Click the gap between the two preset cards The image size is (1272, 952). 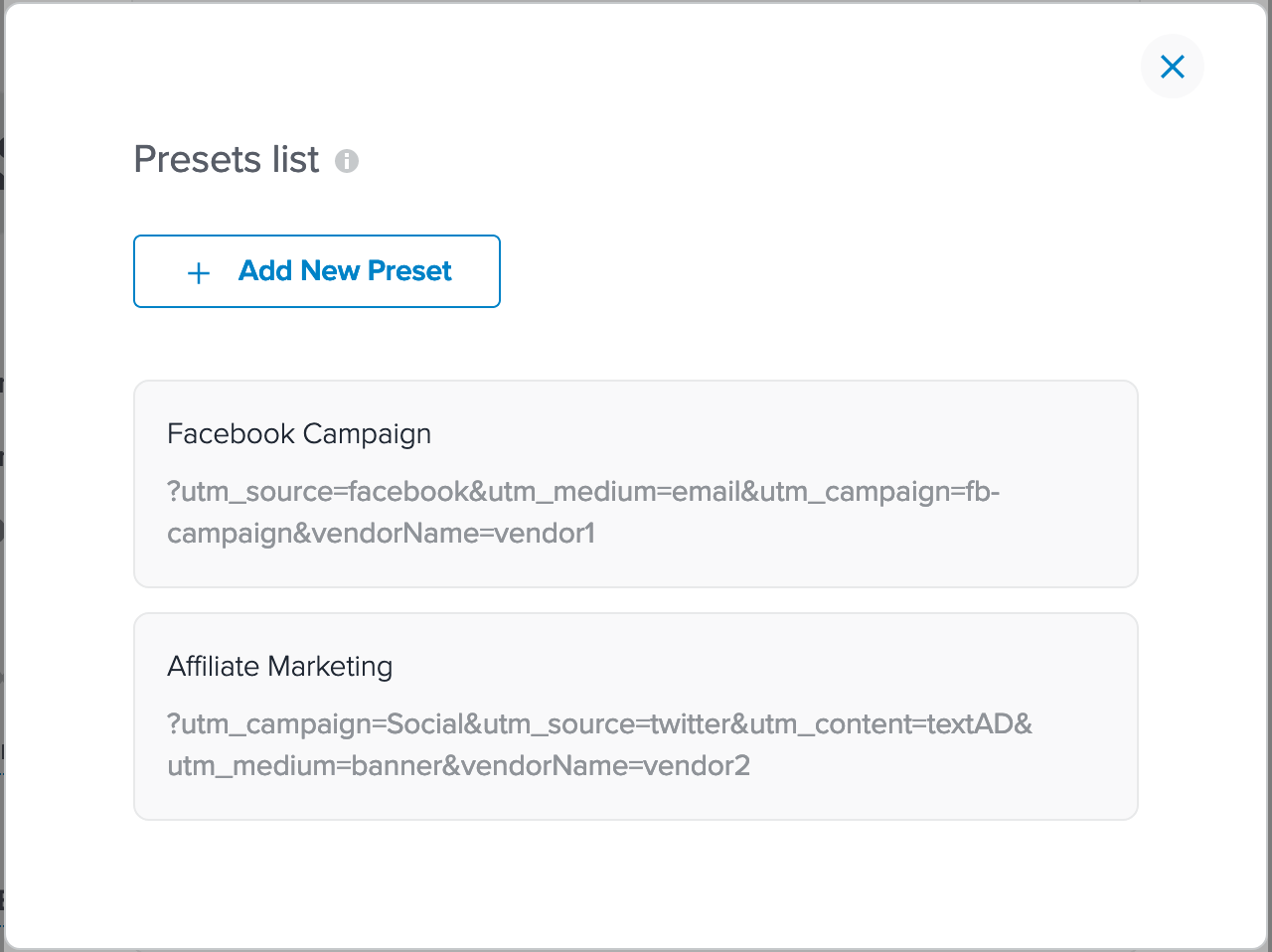pyautogui.click(x=636, y=600)
